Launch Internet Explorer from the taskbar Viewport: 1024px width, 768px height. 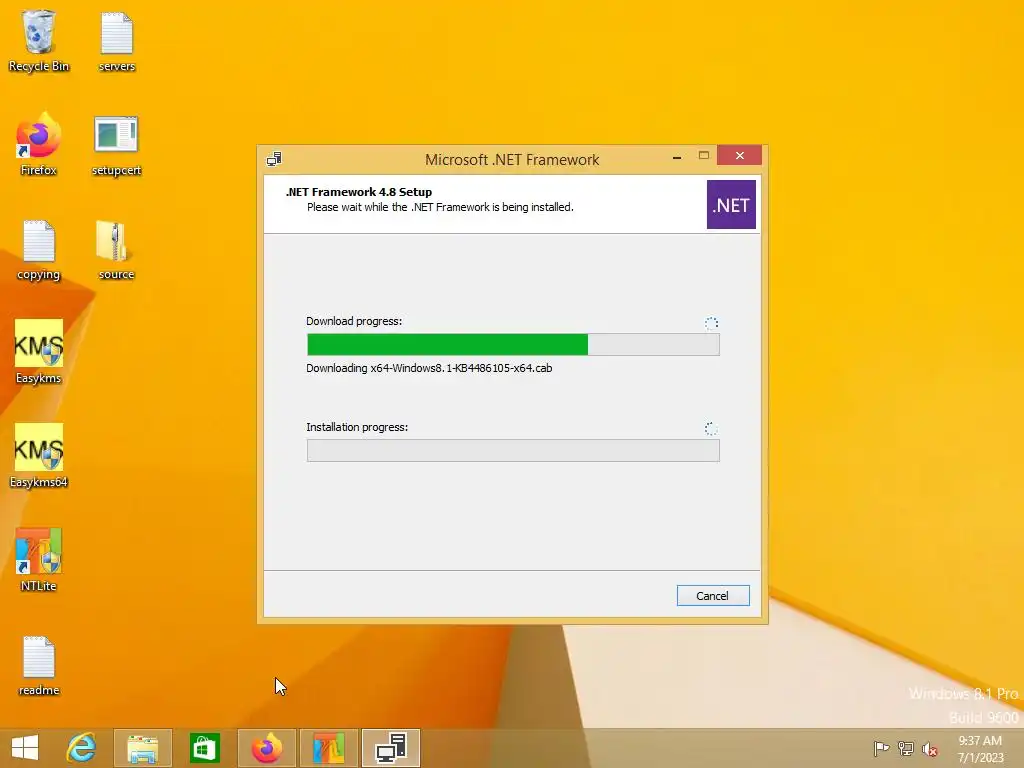81,748
